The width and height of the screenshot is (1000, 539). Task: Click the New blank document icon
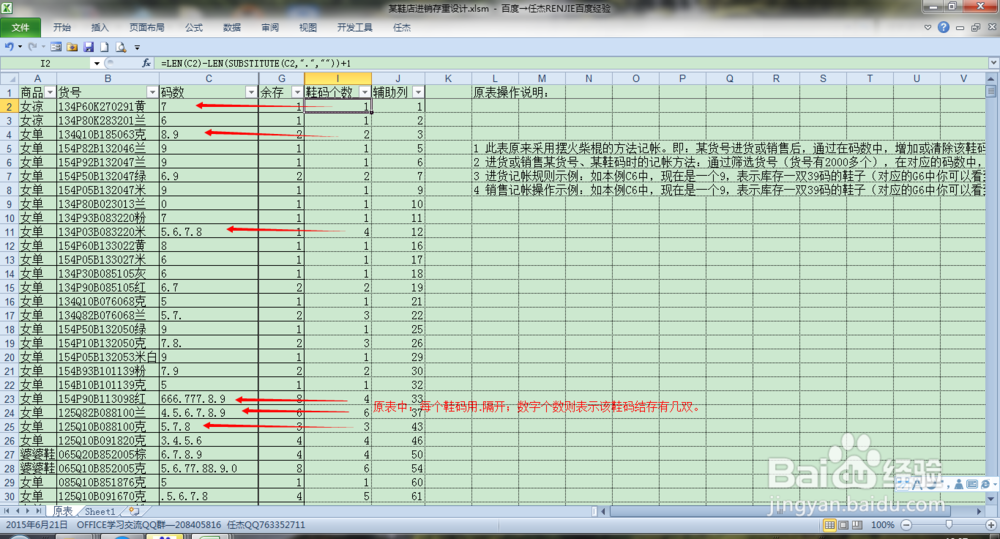104,47
